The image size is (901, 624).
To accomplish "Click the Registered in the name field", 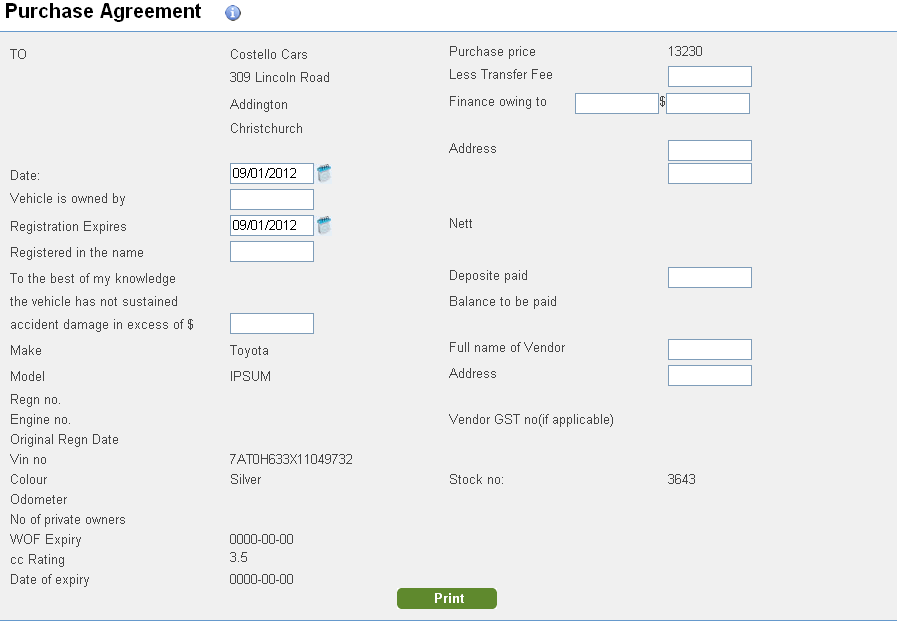I will pyautogui.click(x=272, y=251).
